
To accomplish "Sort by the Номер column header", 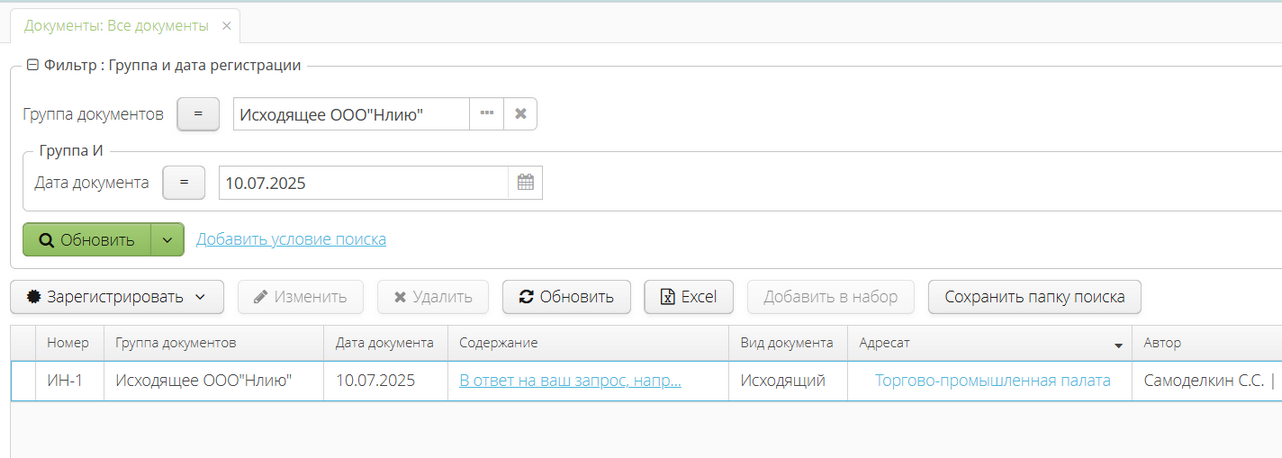I will click(69, 343).
